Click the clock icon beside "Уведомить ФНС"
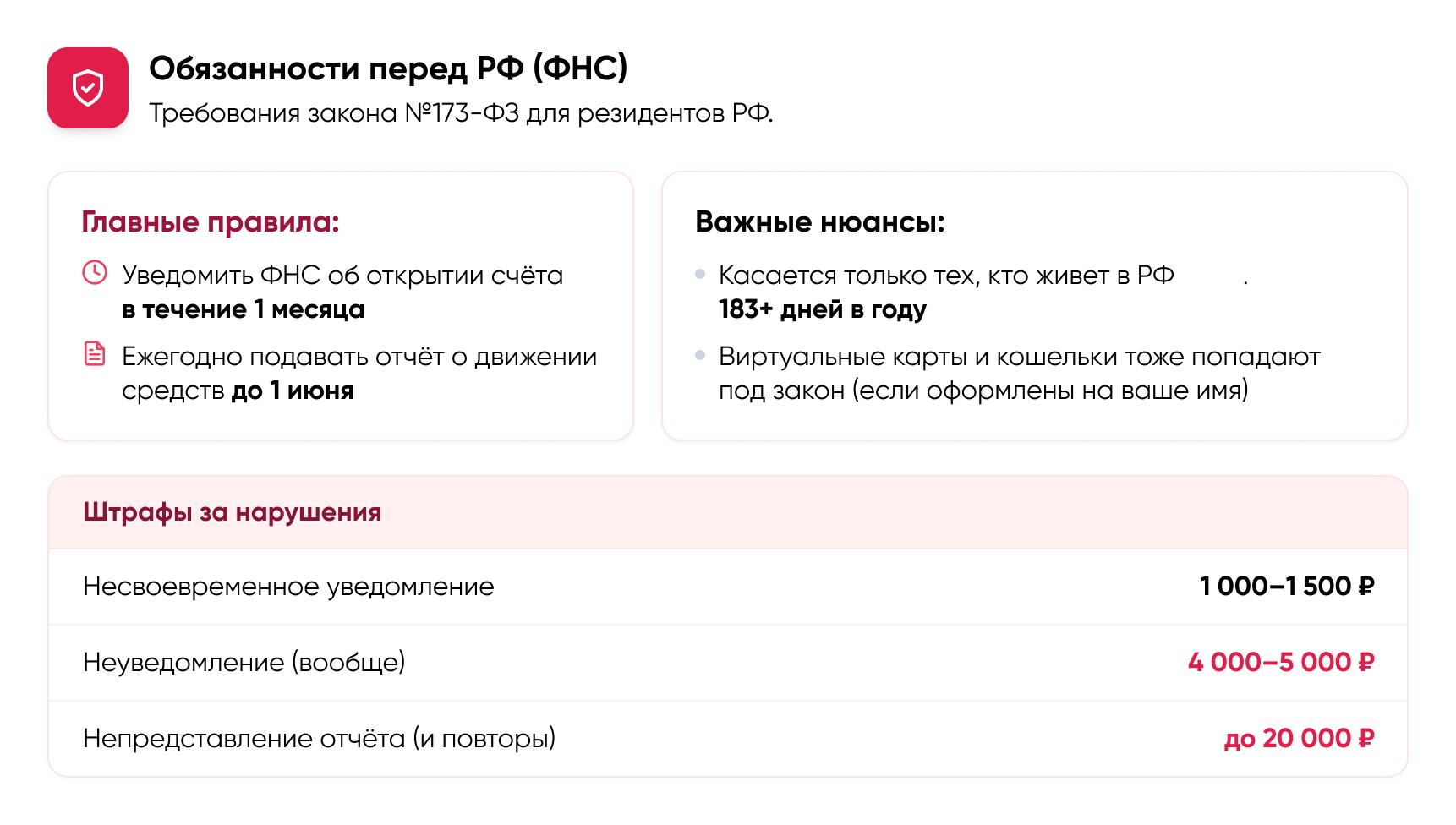The height and width of the screenshot is (825, 1456). [95, 273]
